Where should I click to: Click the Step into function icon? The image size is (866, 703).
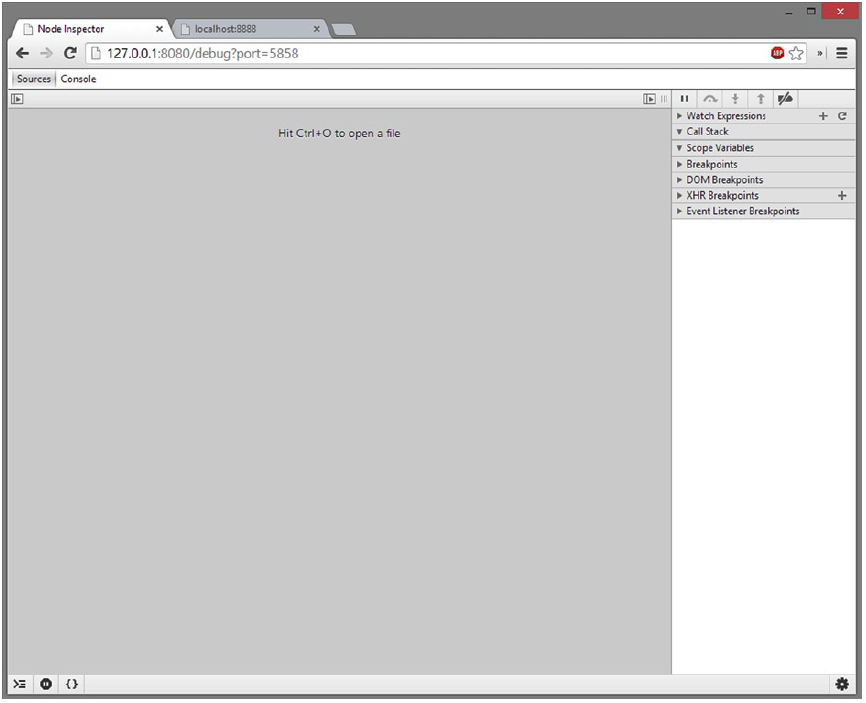[x=735, y=99]
